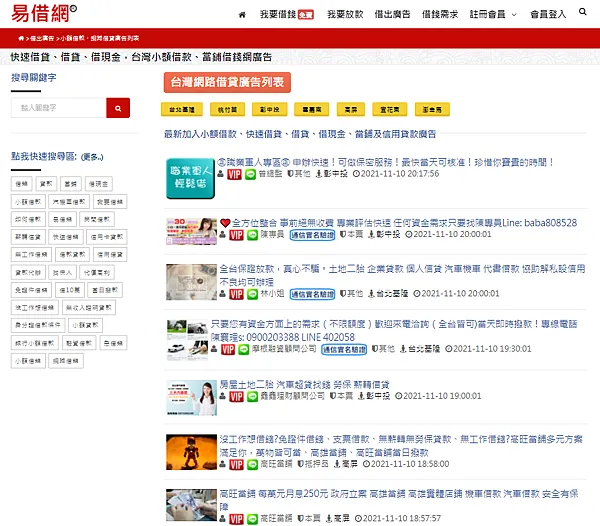
Task: Open the 全台保證放款 listing title
Action: click(402, 275)
